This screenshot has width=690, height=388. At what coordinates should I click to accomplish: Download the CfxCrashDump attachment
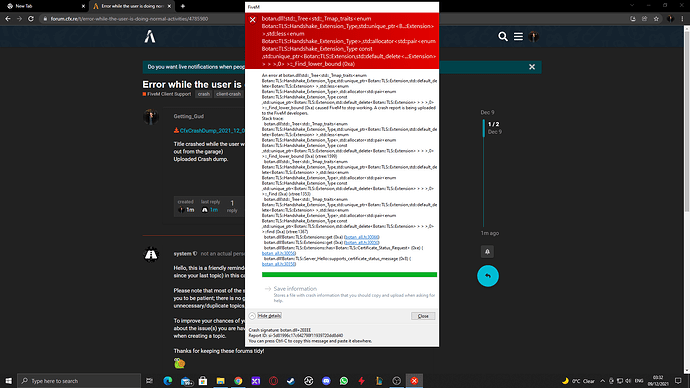(210, 131)
